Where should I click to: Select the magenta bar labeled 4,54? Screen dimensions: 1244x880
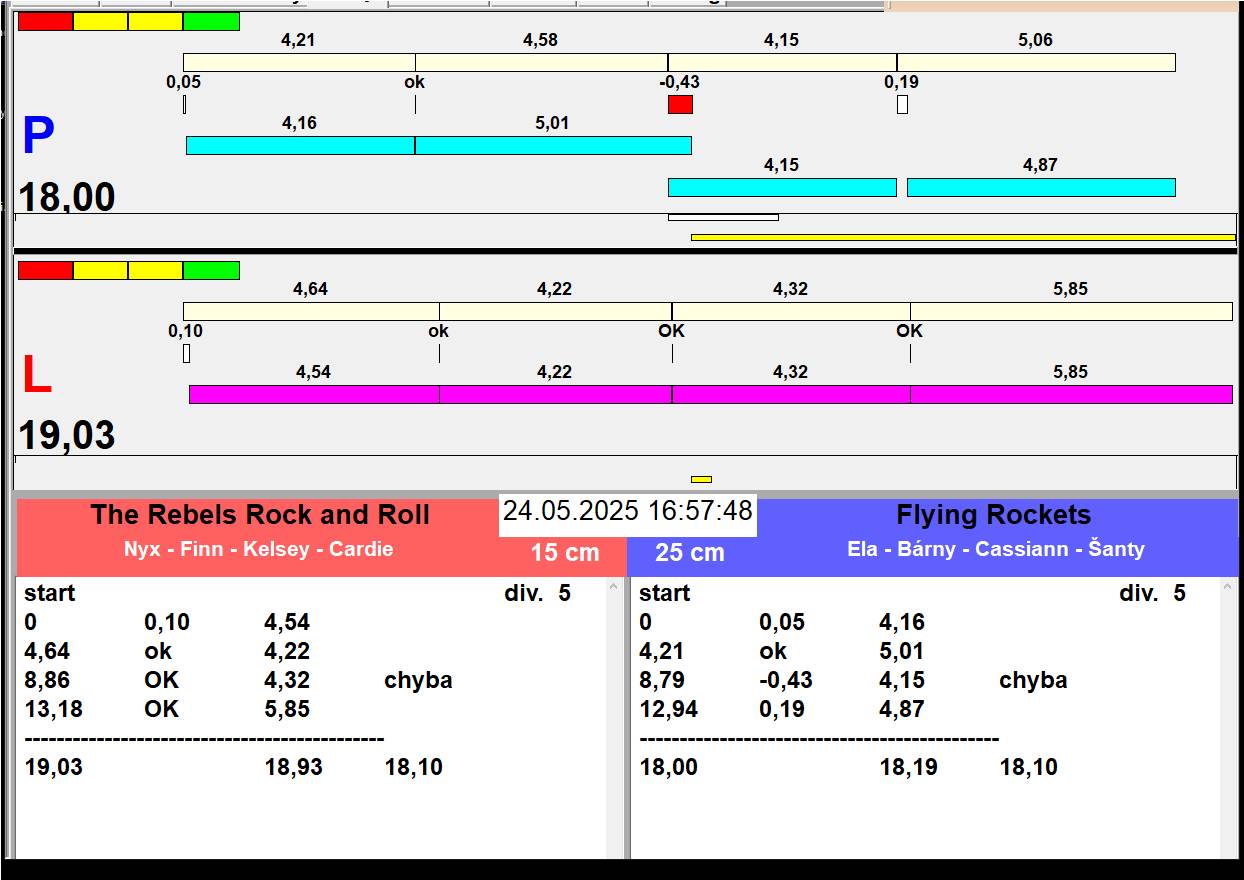pos(314,394)
